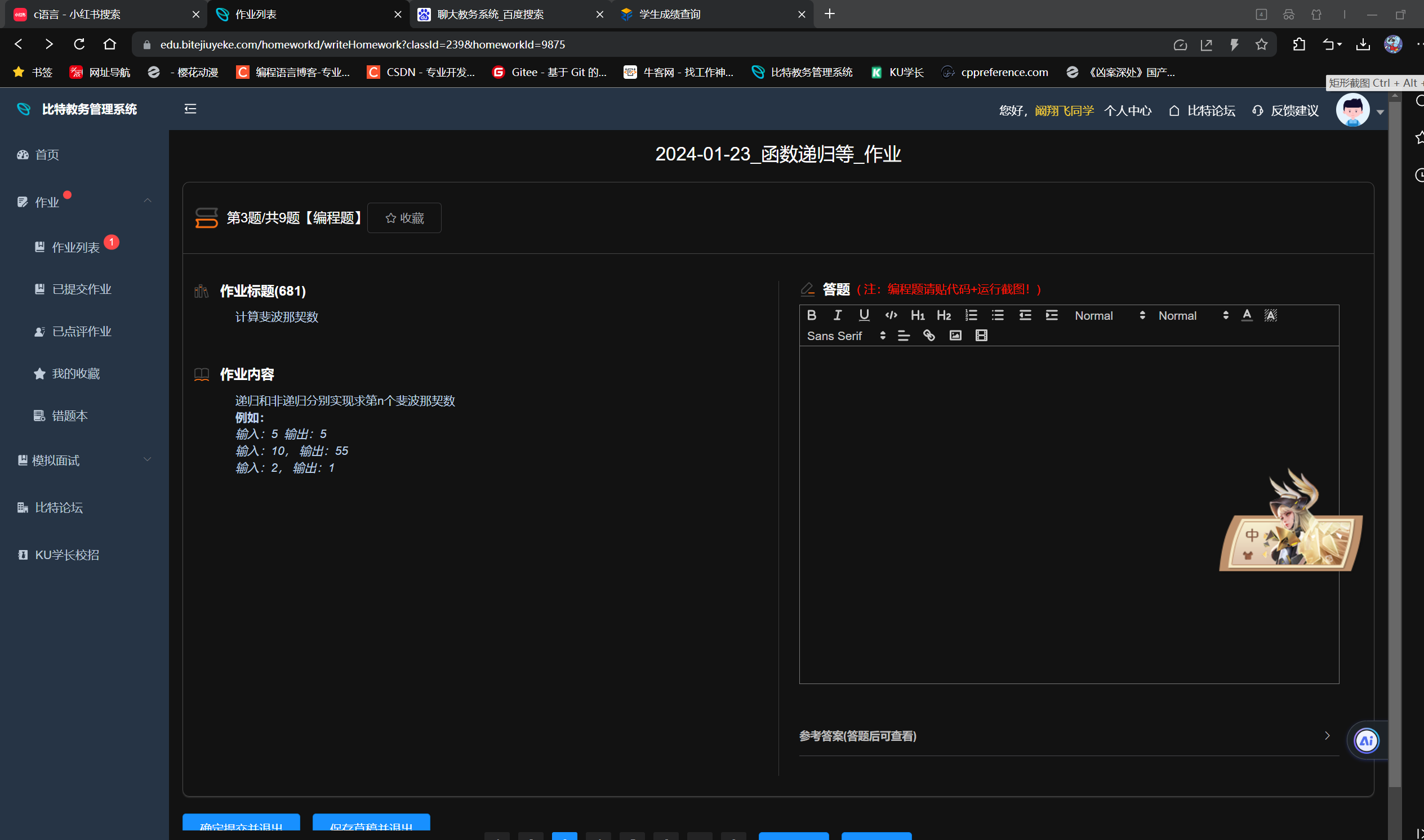Insert a link in the editor
The height and width of the screenshot is (840, 1424).
point(928,336)
